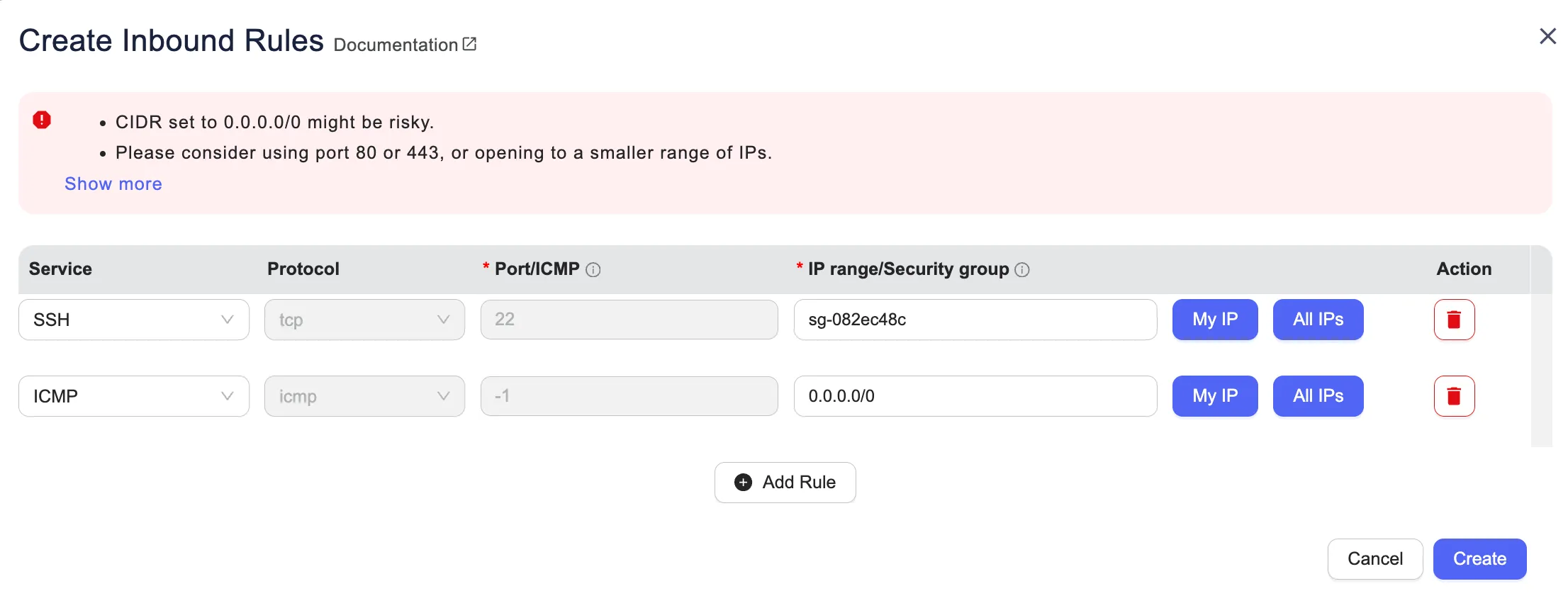Expand the SSH service dropdown
The image size is (1568, 608).
134,320
